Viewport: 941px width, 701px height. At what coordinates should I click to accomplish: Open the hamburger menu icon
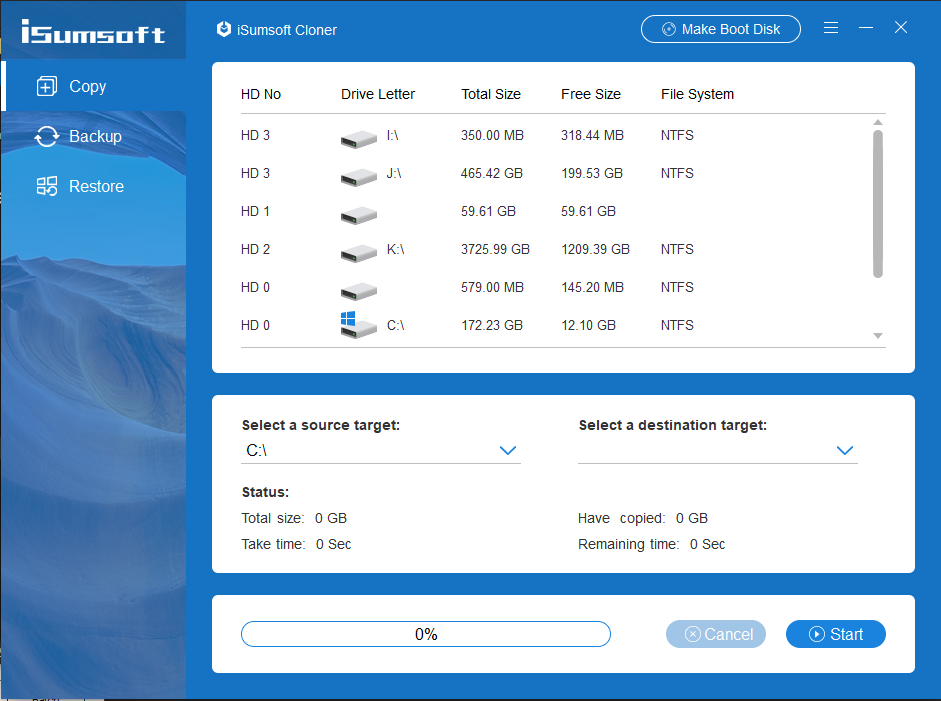(x=831, y=28)
